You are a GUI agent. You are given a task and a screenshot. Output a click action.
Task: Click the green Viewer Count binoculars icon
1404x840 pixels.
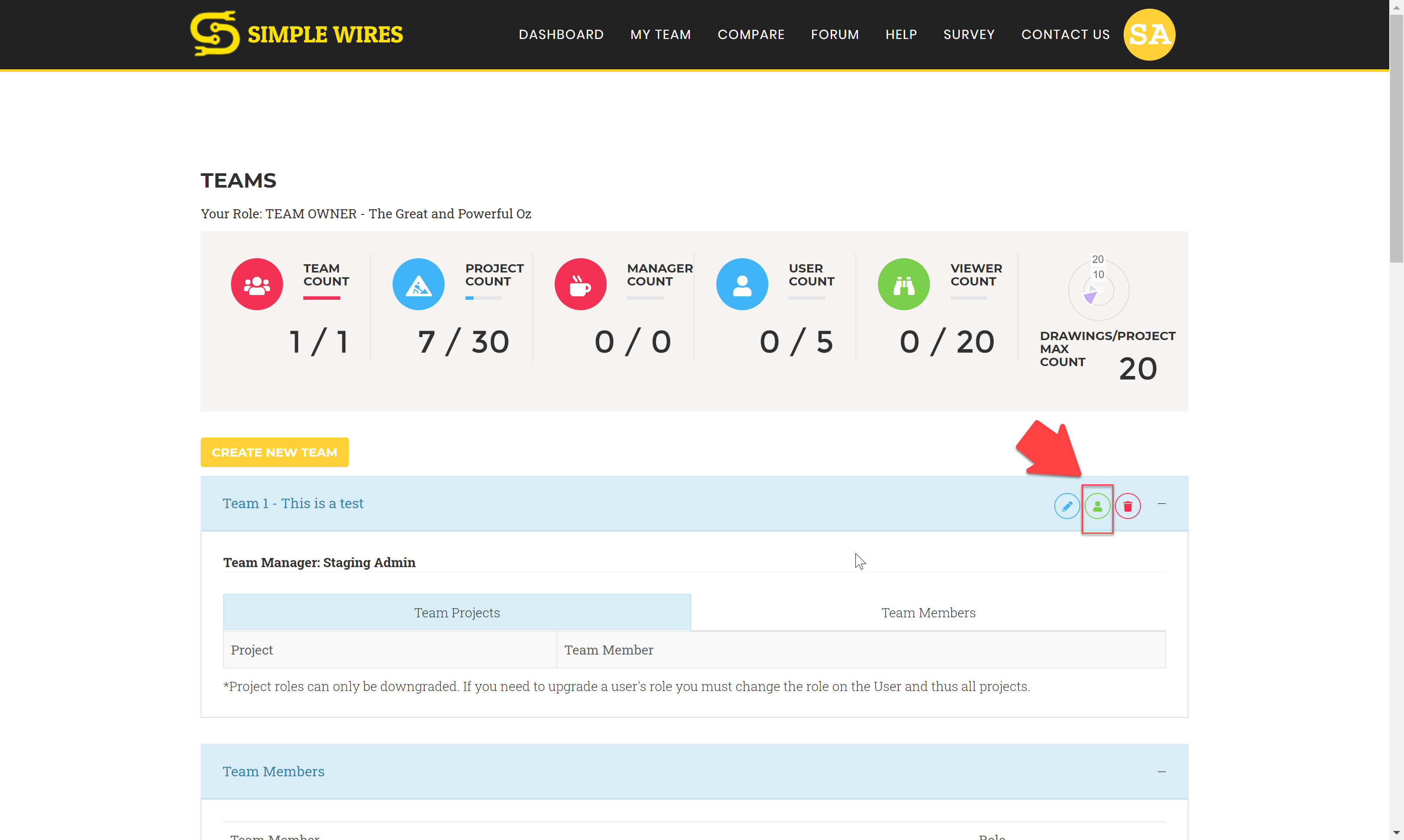point(903,284)
